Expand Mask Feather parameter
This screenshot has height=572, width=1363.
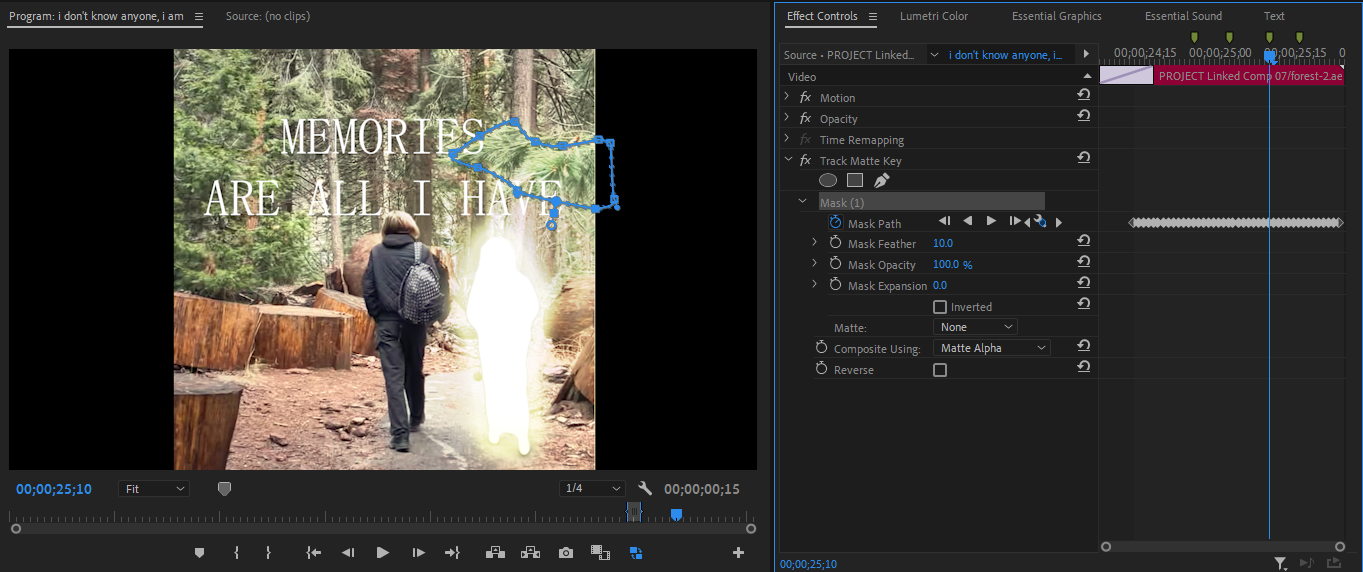(815, 243)
